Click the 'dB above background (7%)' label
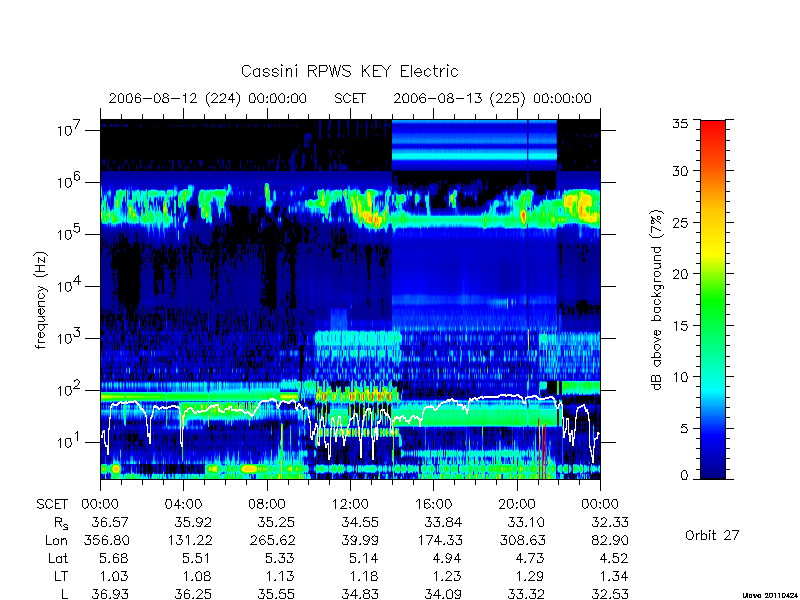Viewport: 800px width, 600px height. (x=657, y=300)
